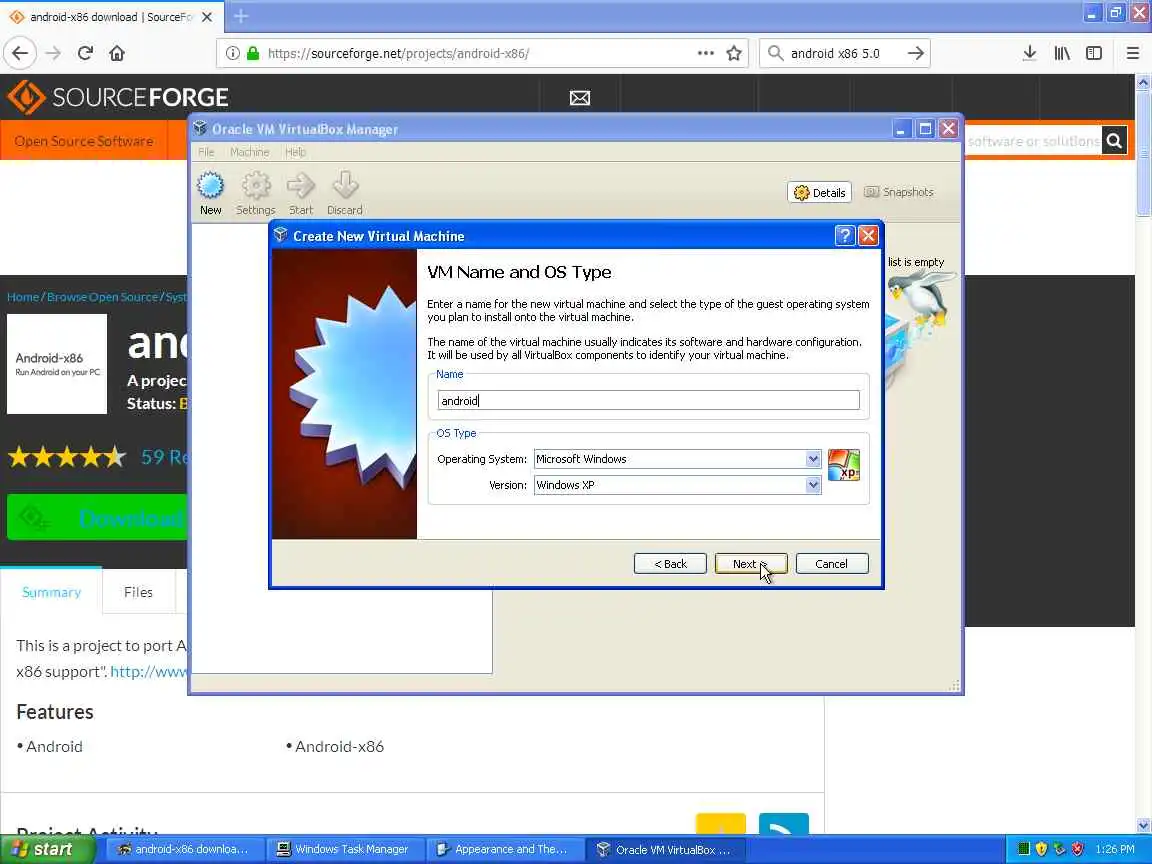The image size is (1152, 864).
Task: Click the Home breadcrumb link
Action: click(x=23, y=297)
